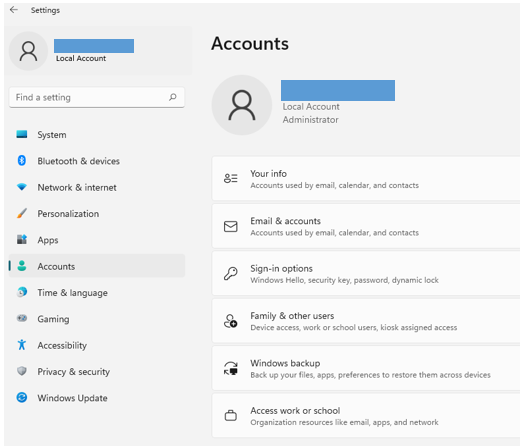Open Access work or school
Screen dimensions: 526x446
[x=366, y=415]
